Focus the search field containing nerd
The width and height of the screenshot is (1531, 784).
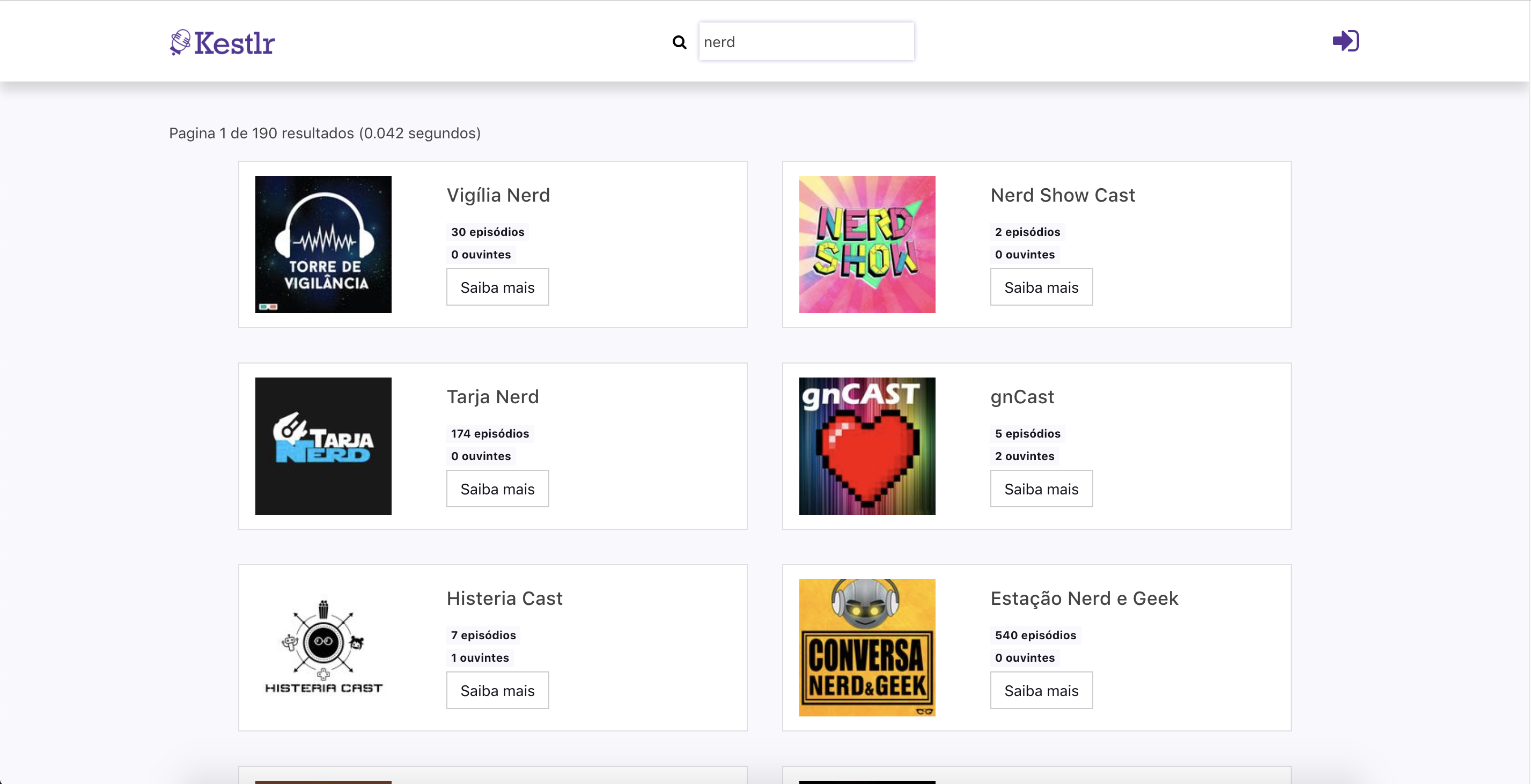click(x=806, y=42)
